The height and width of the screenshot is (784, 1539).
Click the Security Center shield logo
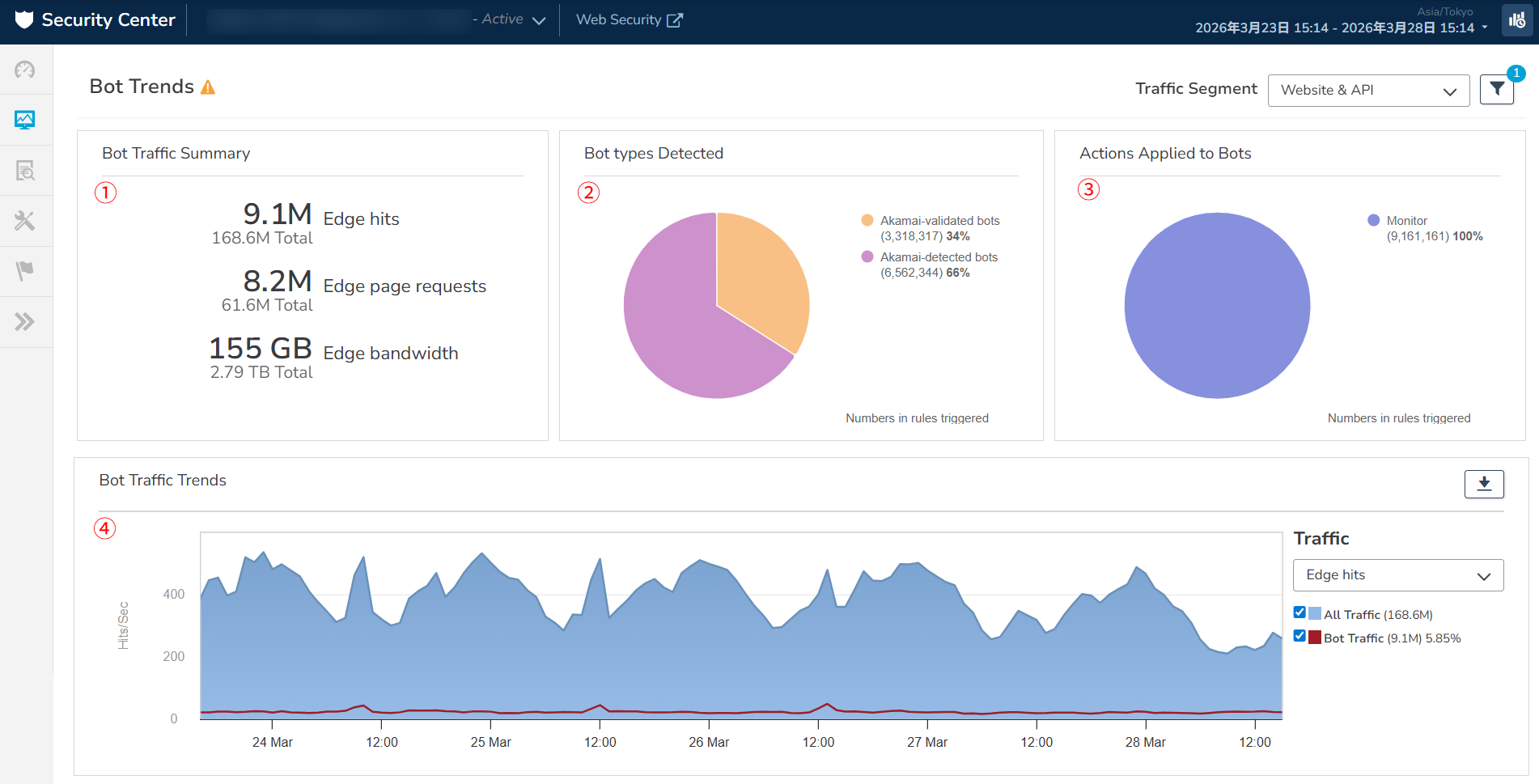24,19
